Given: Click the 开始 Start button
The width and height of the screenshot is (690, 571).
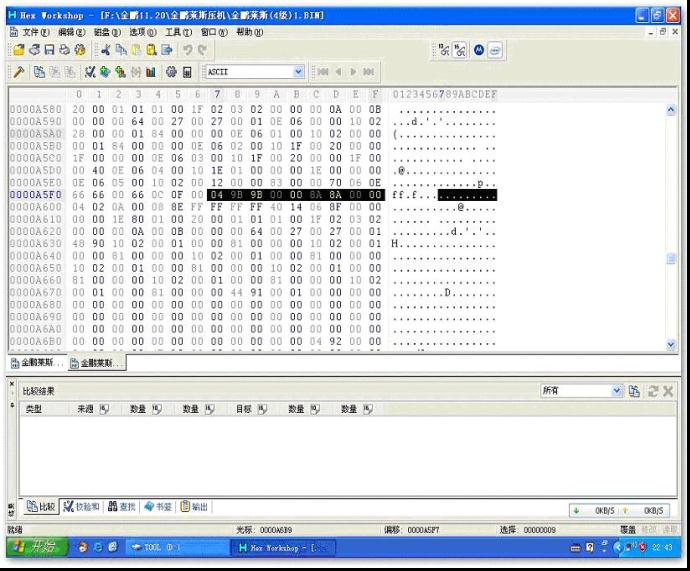Looking at the screenshot, I should point(37,547).
